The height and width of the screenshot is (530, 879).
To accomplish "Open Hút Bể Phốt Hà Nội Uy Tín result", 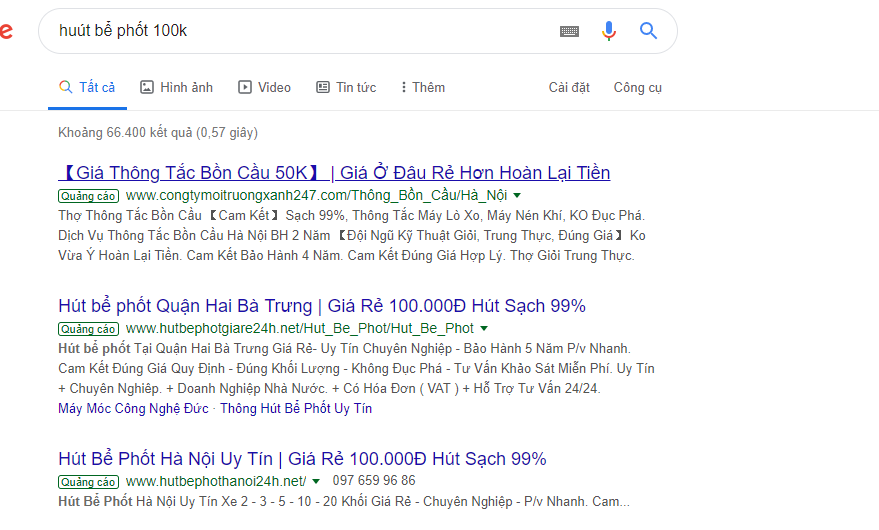I will (302, 459).
